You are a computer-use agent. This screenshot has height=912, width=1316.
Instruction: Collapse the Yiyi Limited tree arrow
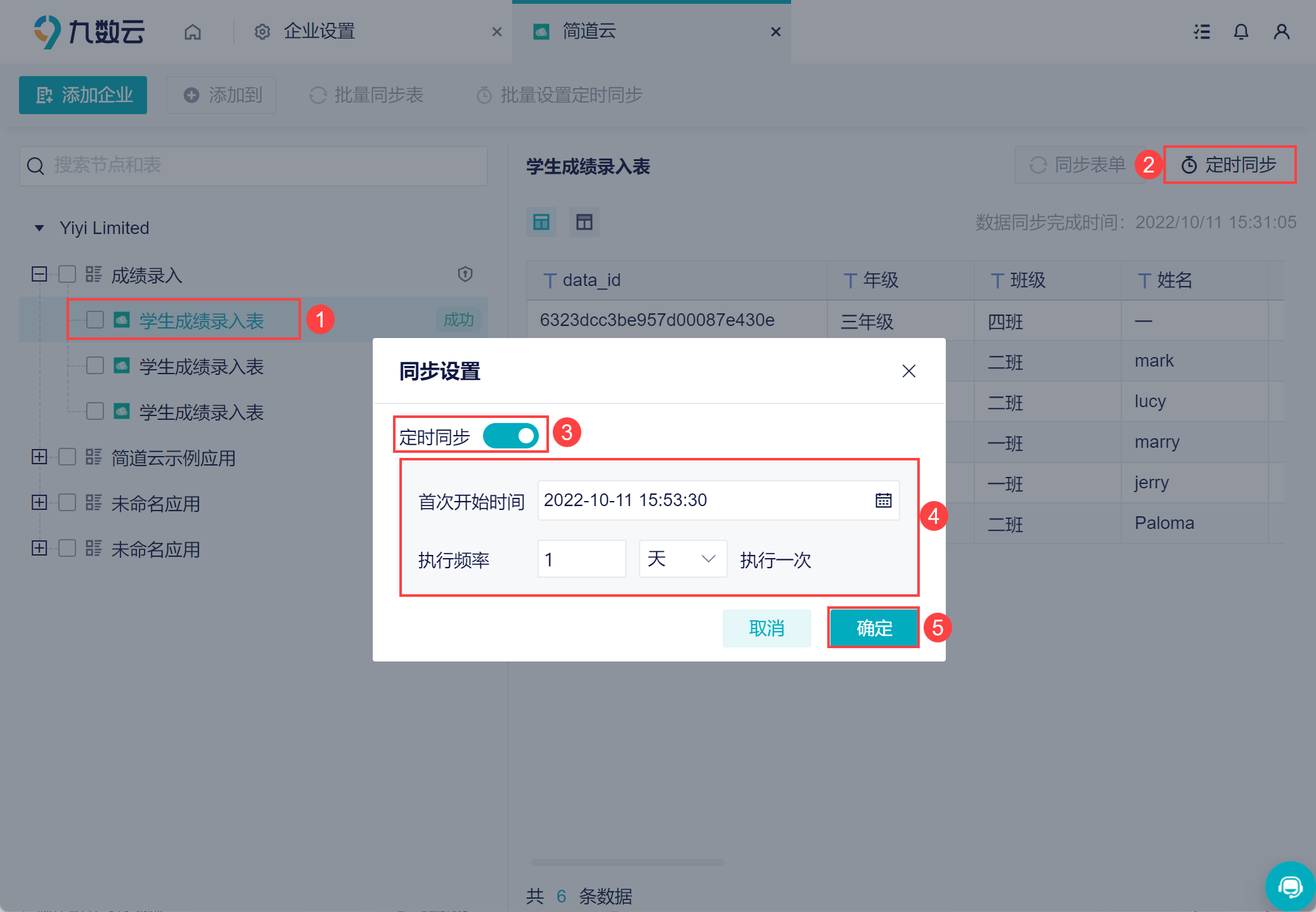[x=39, y=228]
